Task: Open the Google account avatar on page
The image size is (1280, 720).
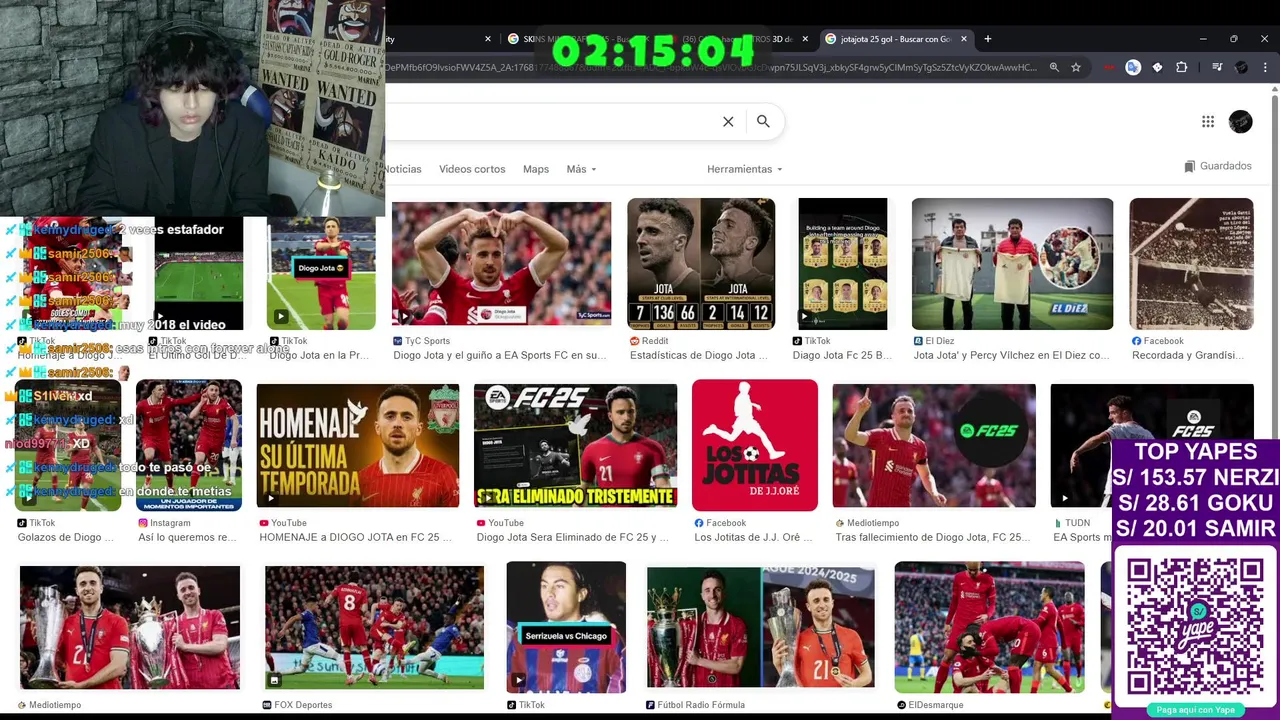Action: (1241, 121)
